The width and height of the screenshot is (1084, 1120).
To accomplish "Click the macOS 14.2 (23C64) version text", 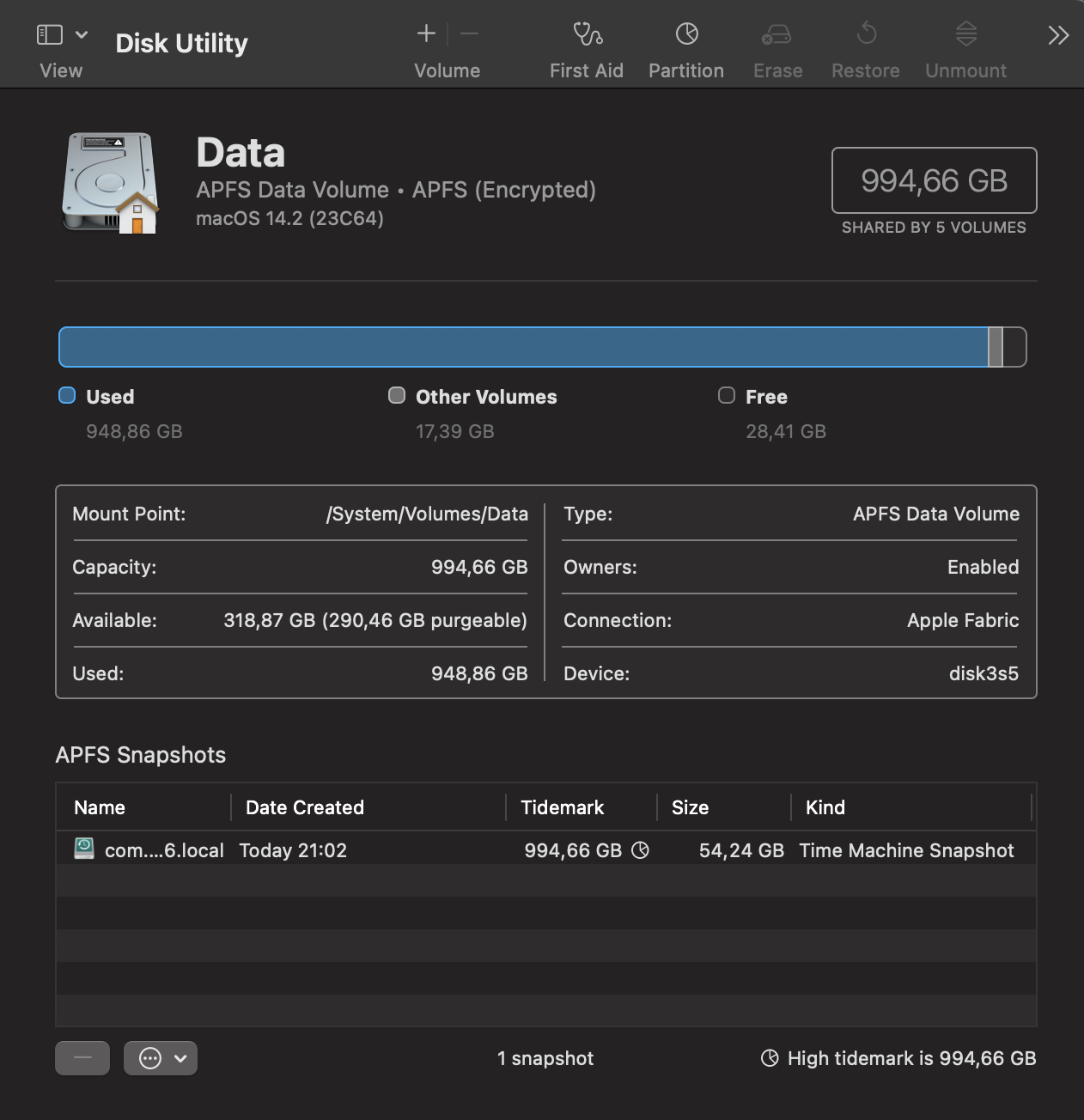I will tap(289, 218).
